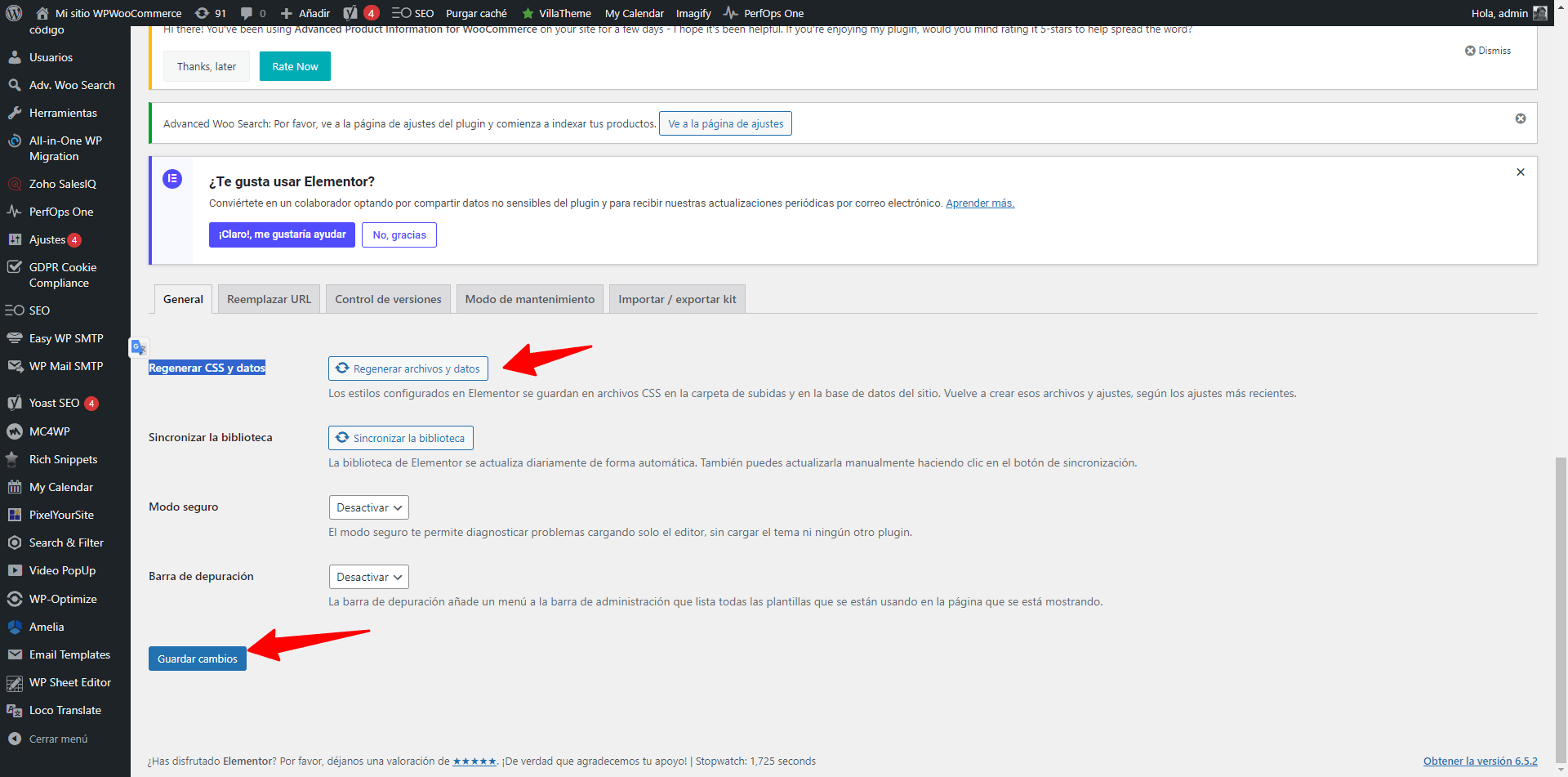The width and height of the screenshot is (1568, 777).
Task: Open Loco Translate sidebar menu
Action: 65,710
